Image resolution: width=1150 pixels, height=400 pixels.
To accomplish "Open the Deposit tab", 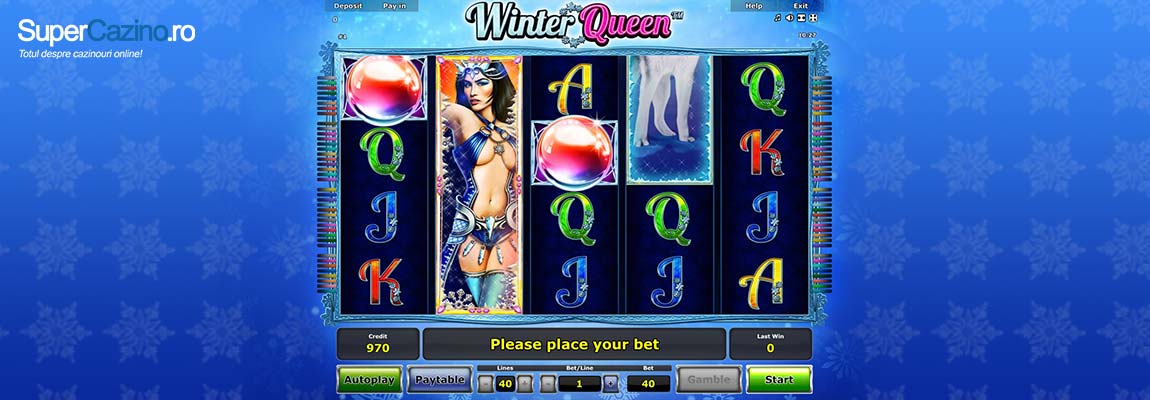I will (348, 6).
